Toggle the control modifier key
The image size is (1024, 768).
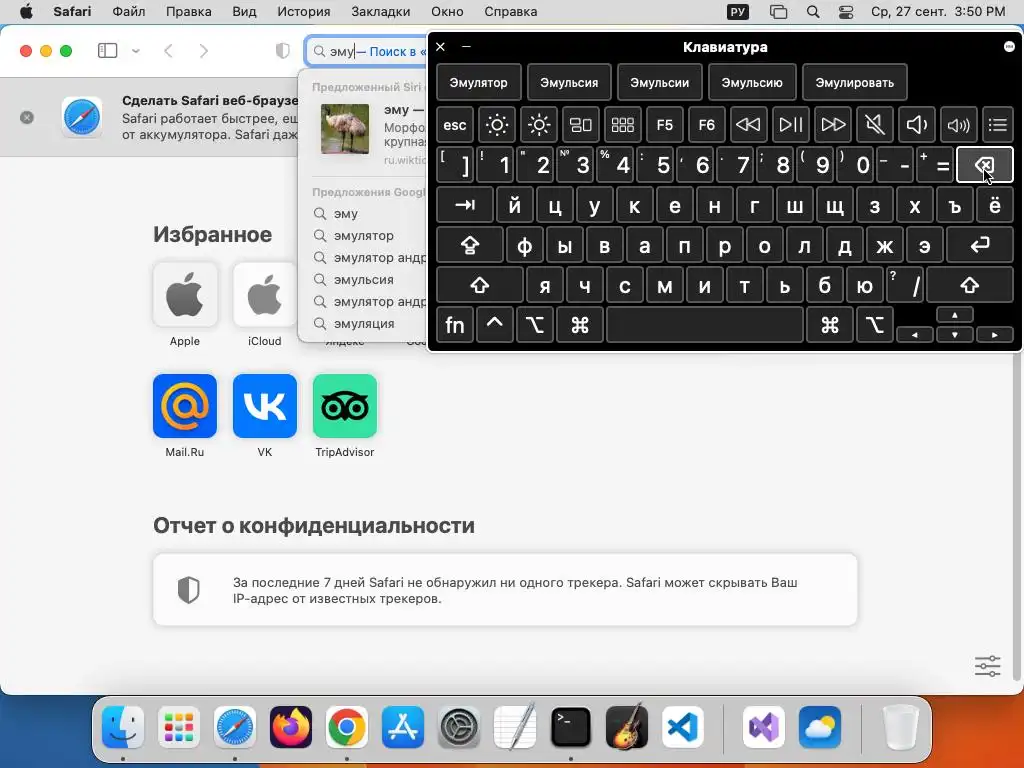point(494,325)
